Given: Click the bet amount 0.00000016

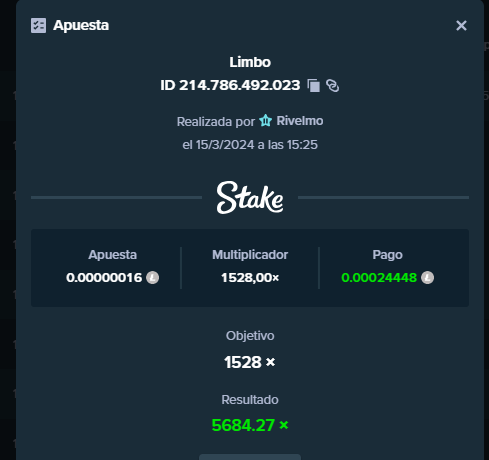Looking at the screenshot, I should [x=104, y=278].
